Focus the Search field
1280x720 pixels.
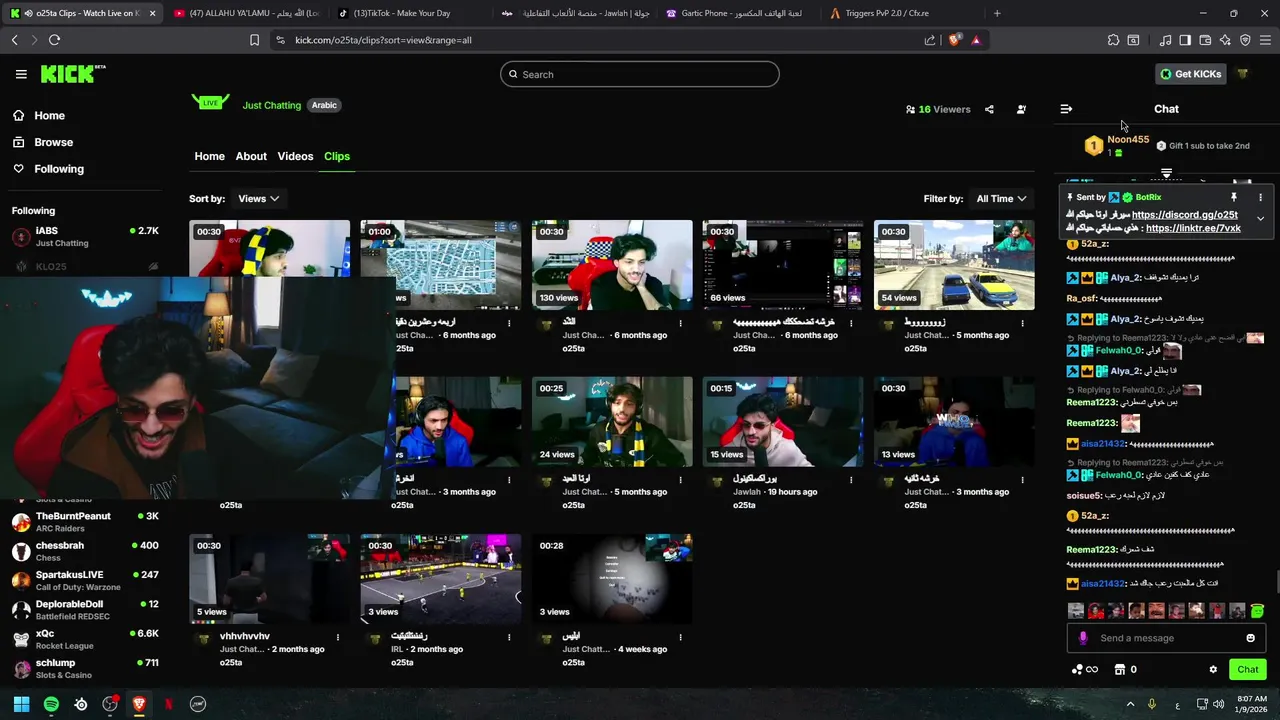coord(640,74)
